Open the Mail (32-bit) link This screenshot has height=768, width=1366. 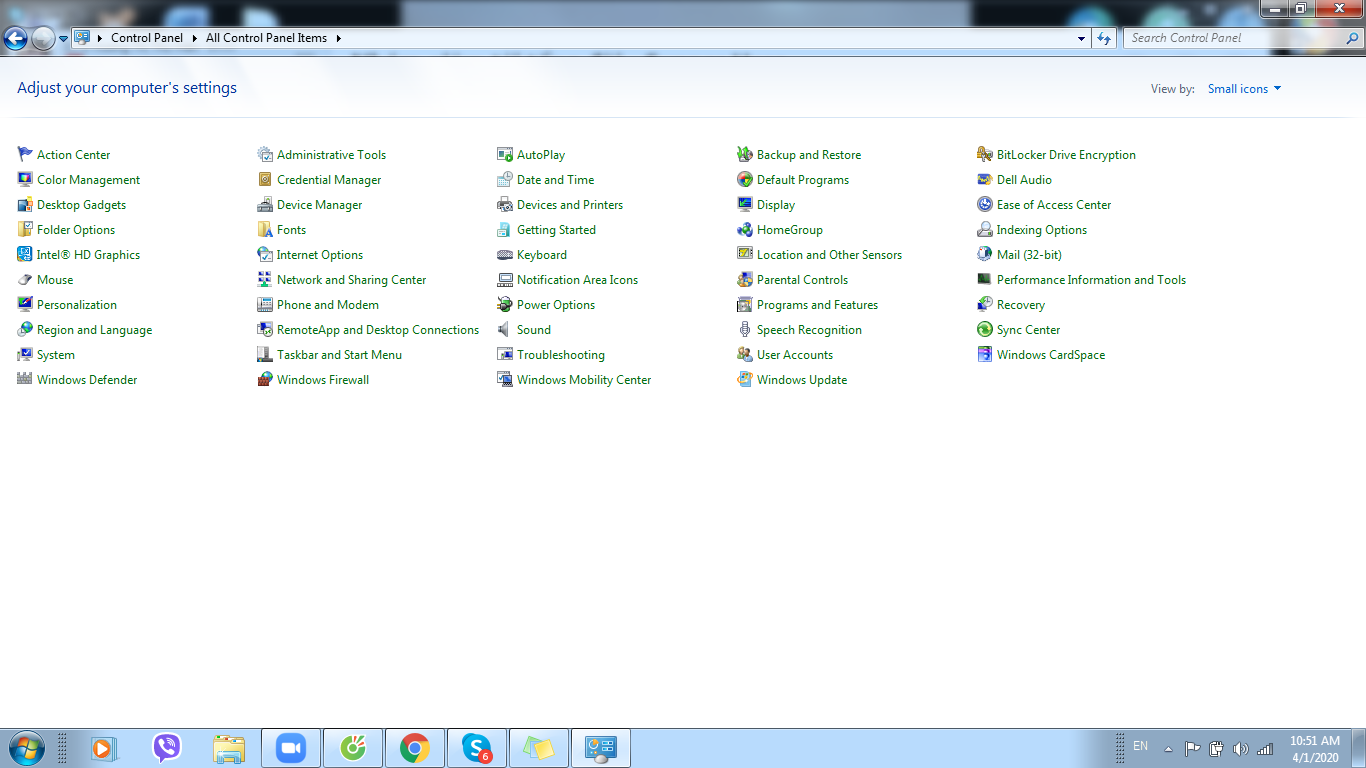point(1029,255)
